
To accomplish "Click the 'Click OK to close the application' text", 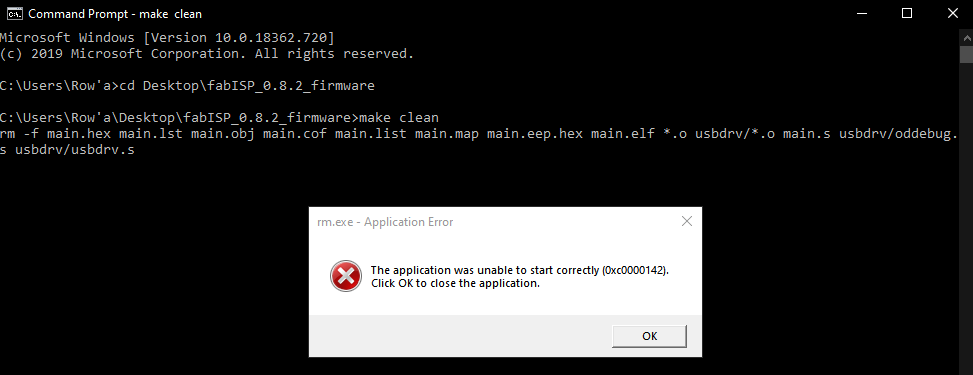I will click(455, 284).
